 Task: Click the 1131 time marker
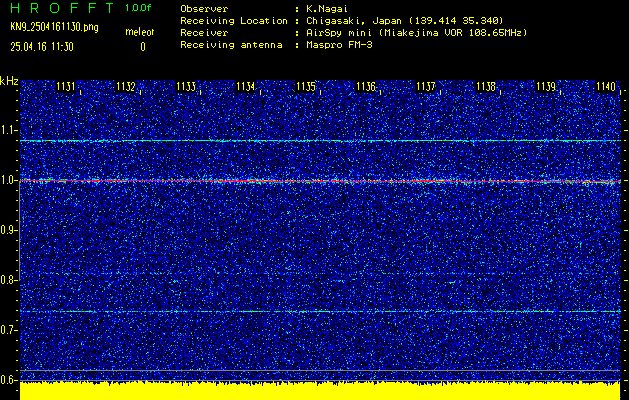(x=66, y=87)
